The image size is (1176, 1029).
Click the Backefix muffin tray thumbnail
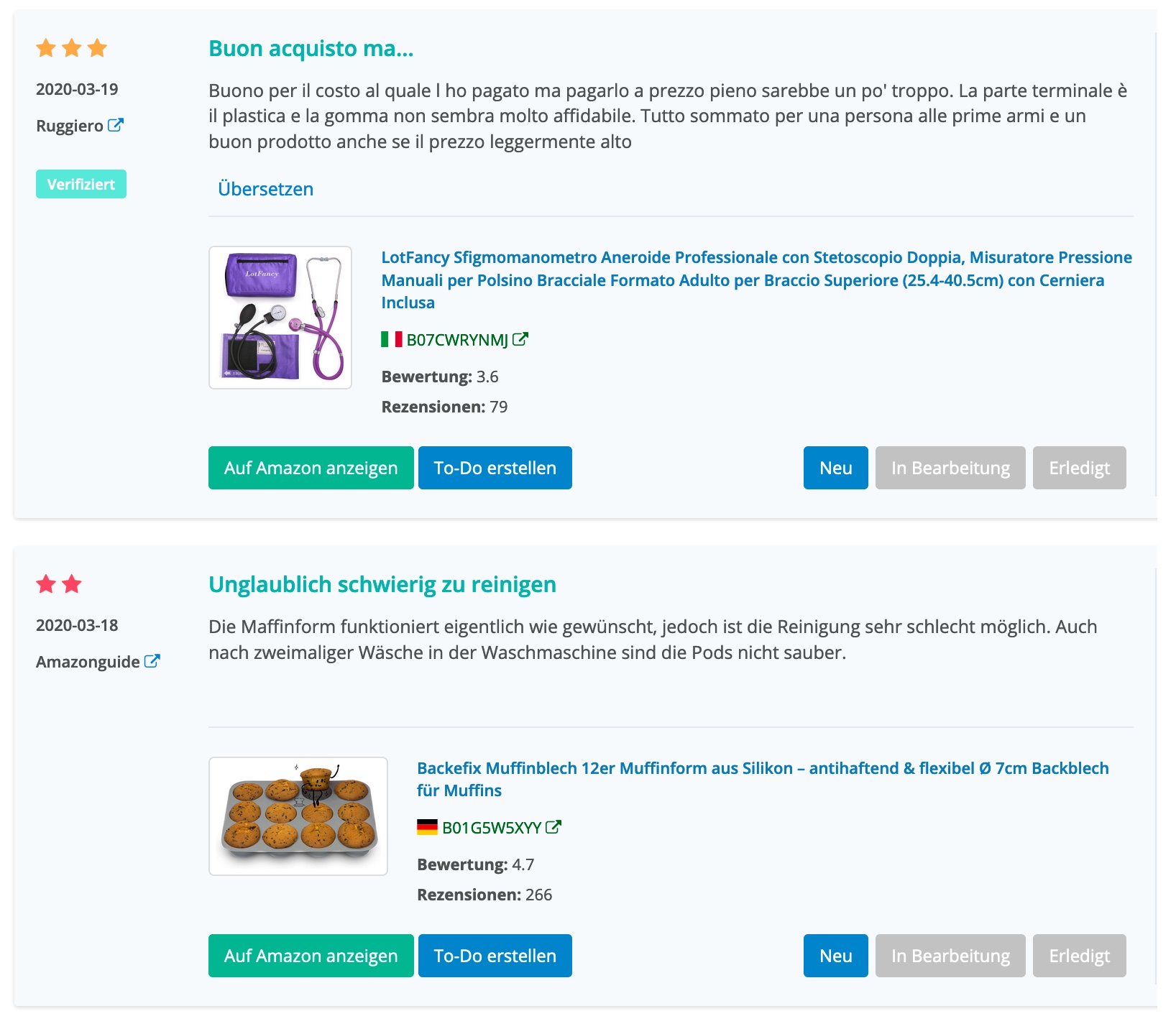[298, 816]
